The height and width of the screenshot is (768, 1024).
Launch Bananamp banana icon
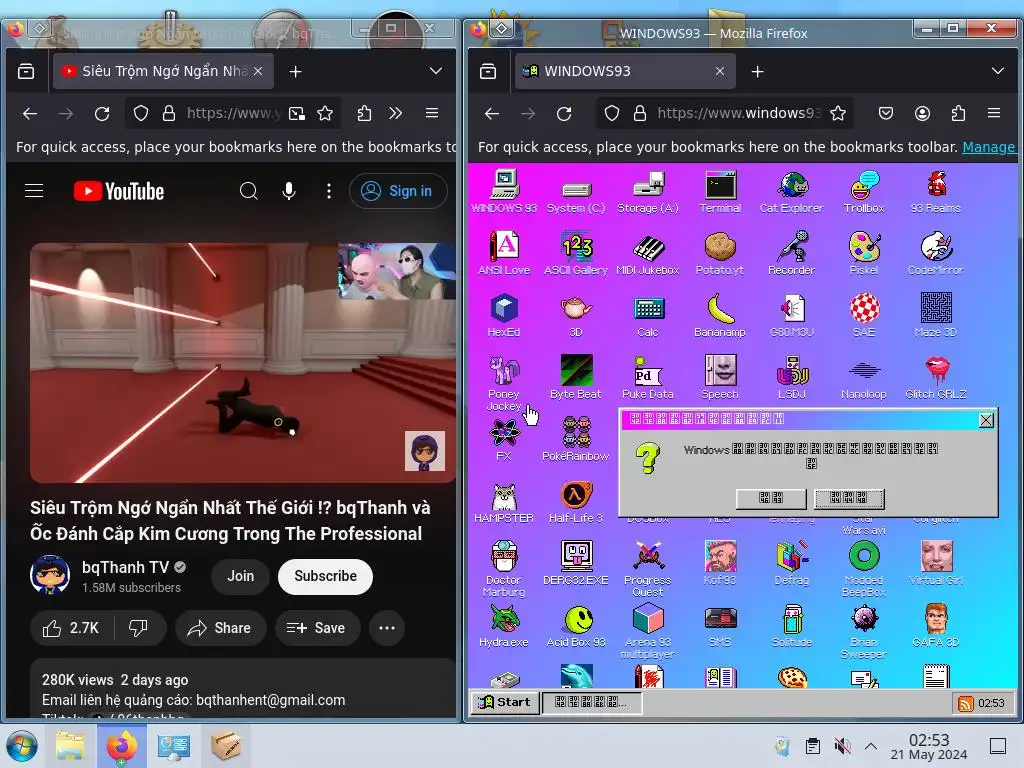[720, 315]
